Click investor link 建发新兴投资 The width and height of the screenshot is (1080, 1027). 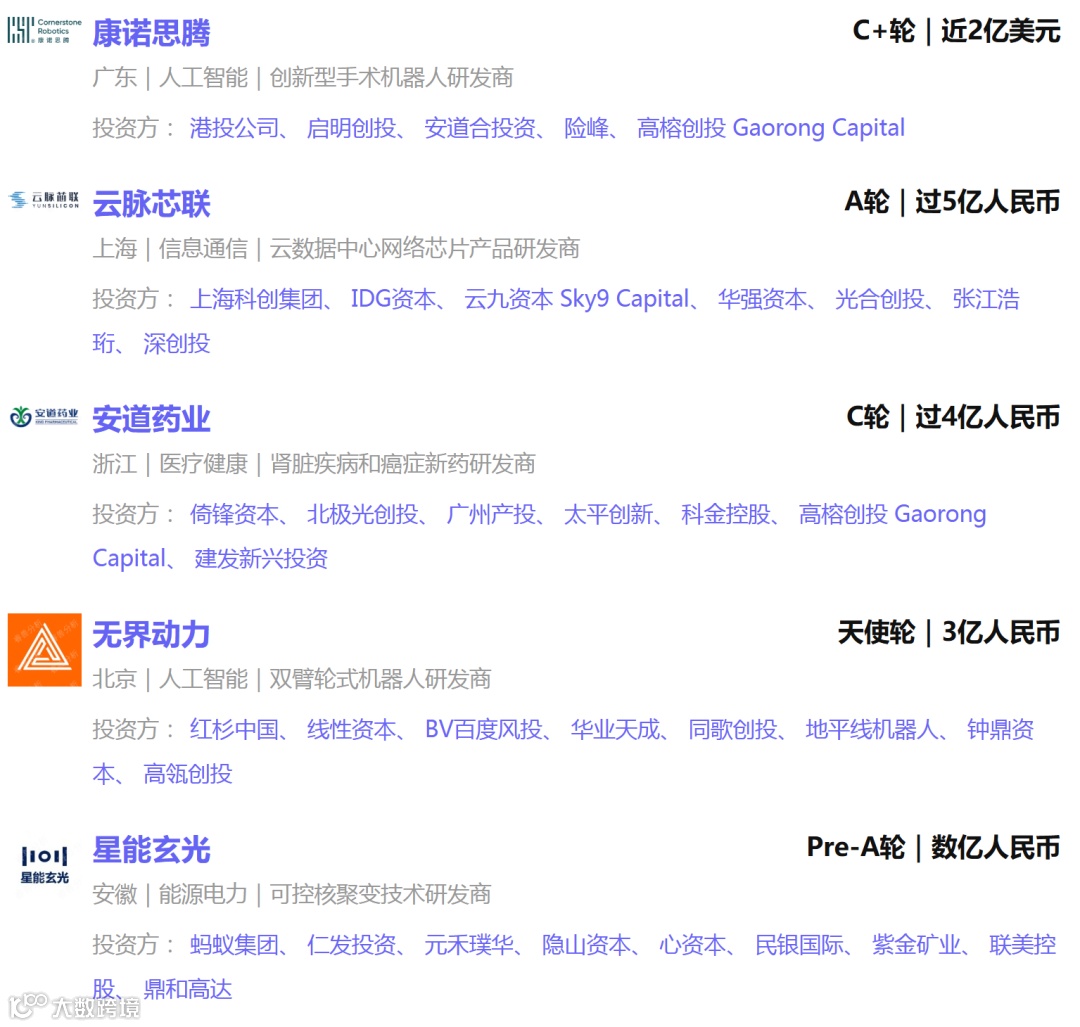coord(261,559)
